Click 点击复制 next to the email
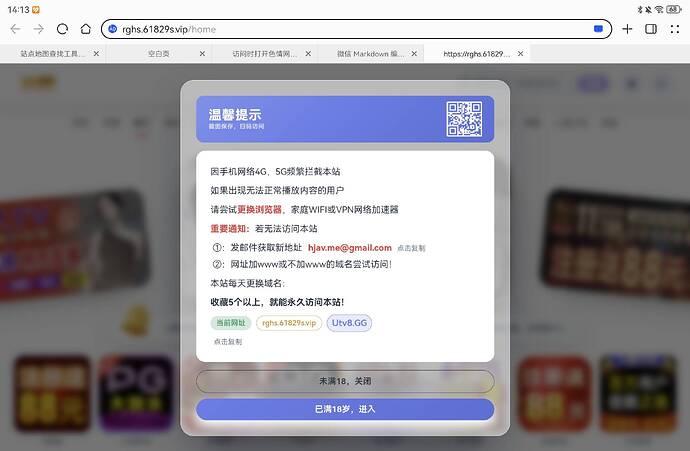Image resolution: width=690 pixels, height=451 pixels. tap(411, 248)
